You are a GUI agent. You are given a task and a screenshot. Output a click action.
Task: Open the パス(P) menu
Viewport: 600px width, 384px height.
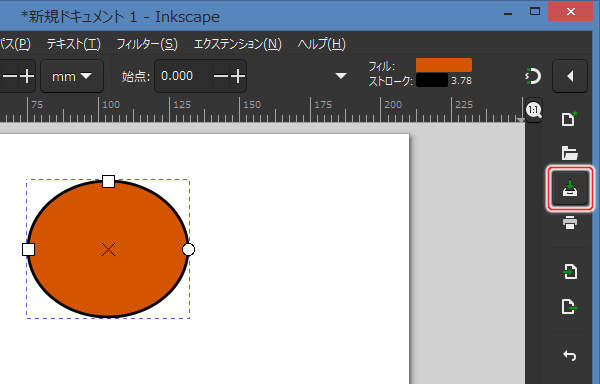pyautogui.click(x=15, y=44)
